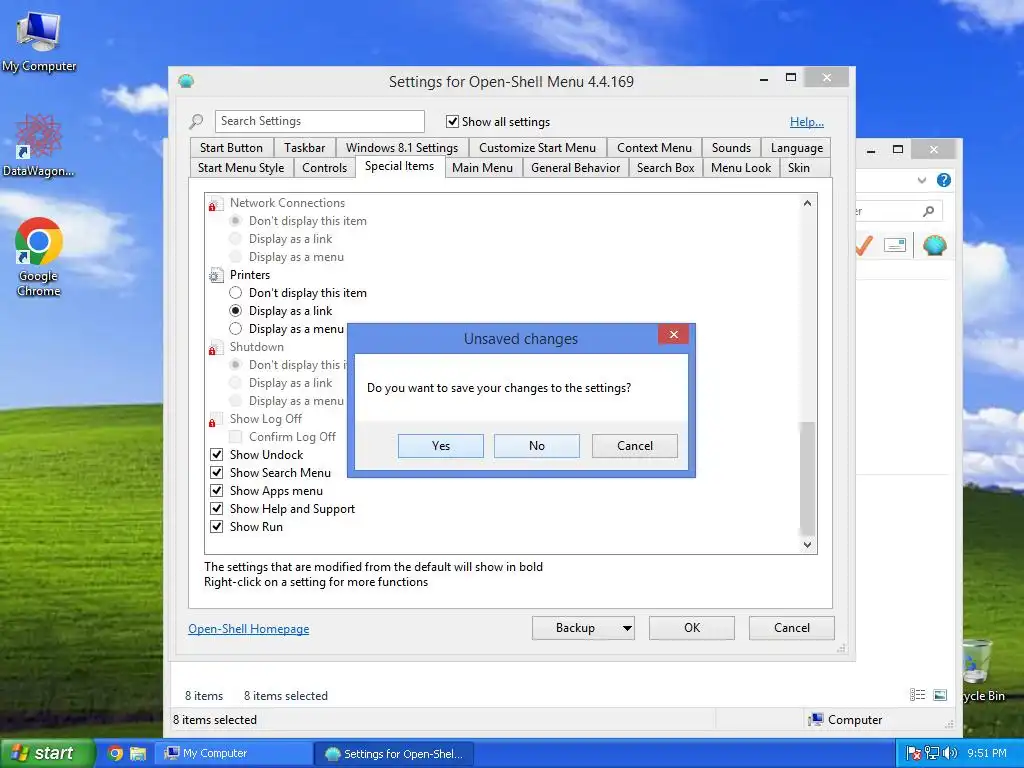Open the Recycle Bin on the desktop
Image resolution: width=1024 pixels, height=768 pixels.
tap(983, 673)
